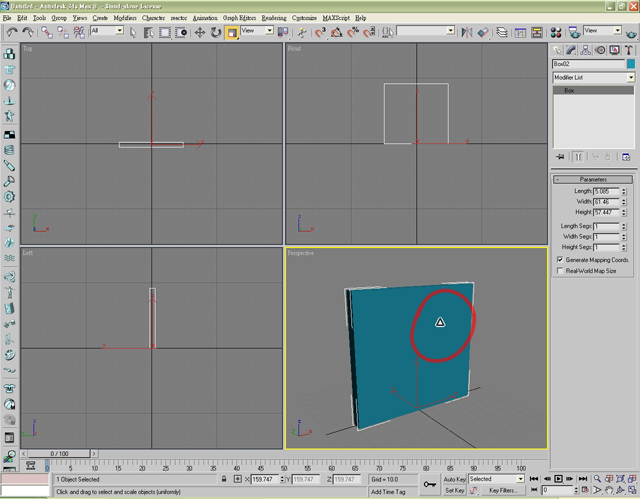Create a reactor Cloth Collection
Viewport: 640px width, 499px height.
[9, 69]
